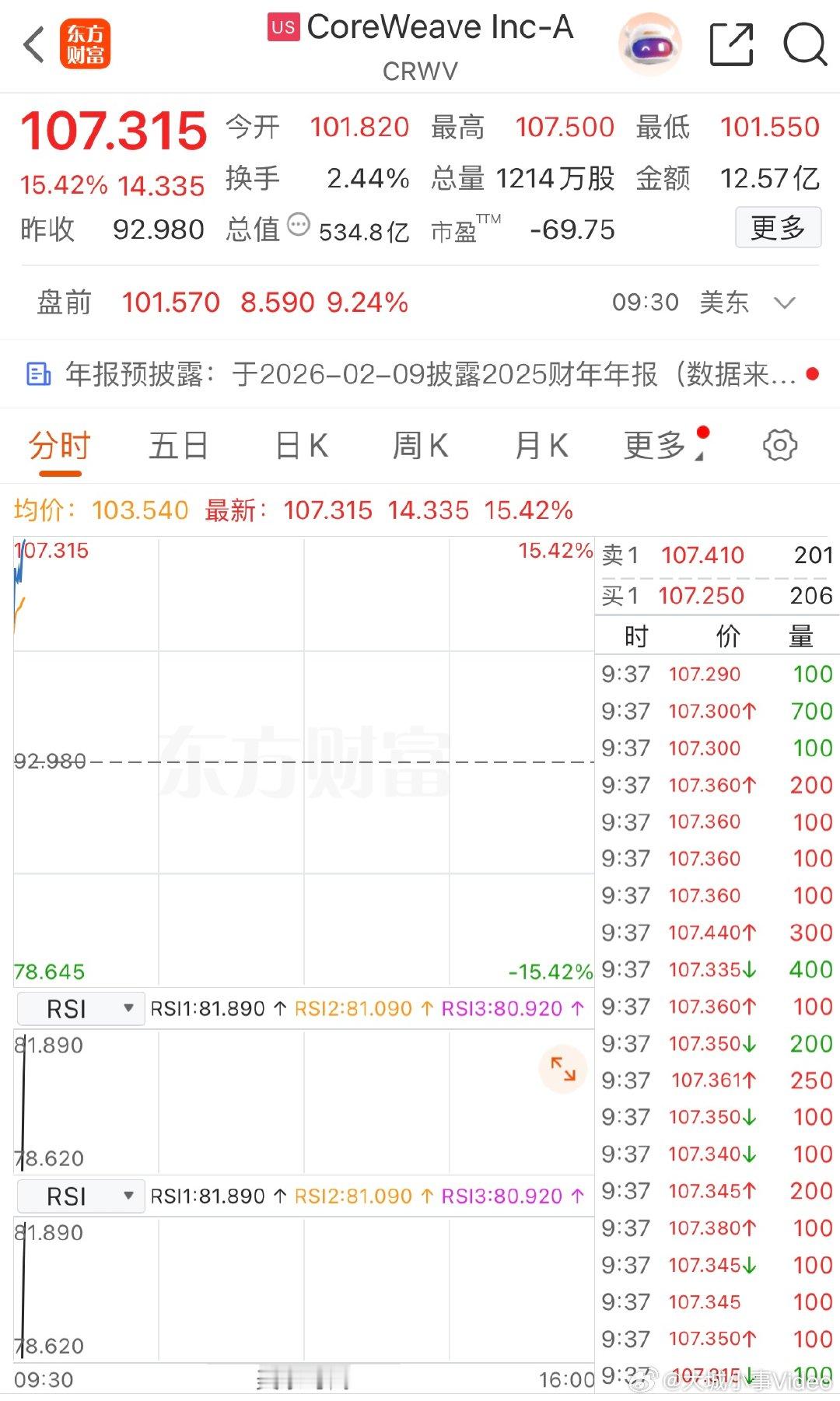Tap the 金额 12.57亿 value
The image size is (840, 1401).
point(770,178)
